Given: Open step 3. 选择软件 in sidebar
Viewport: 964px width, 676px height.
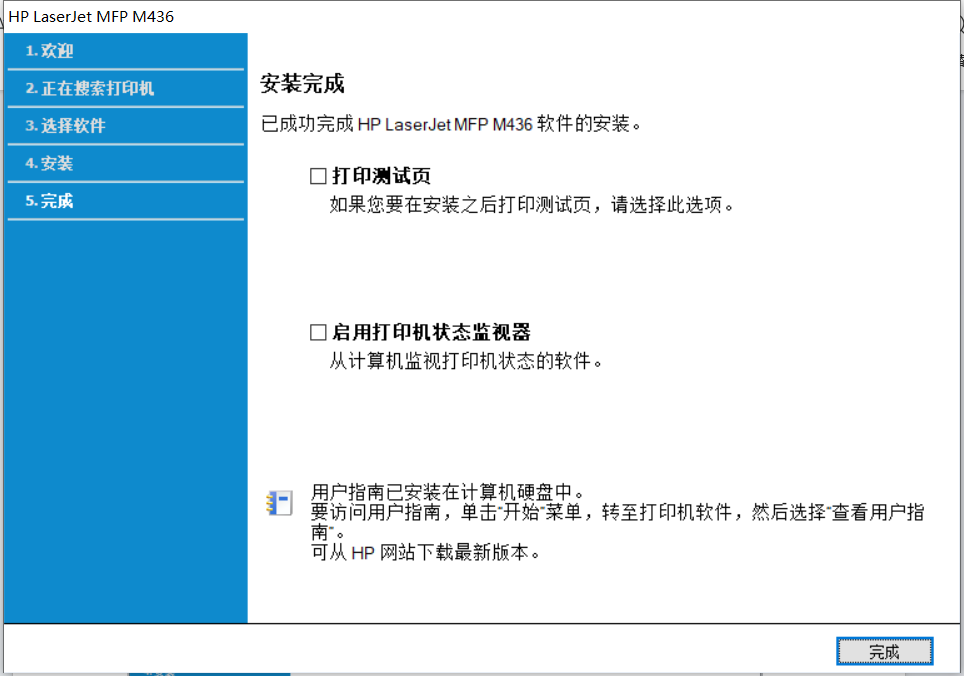Looking at the screenshot, I should pyautogui.click(x=66, y=126).
